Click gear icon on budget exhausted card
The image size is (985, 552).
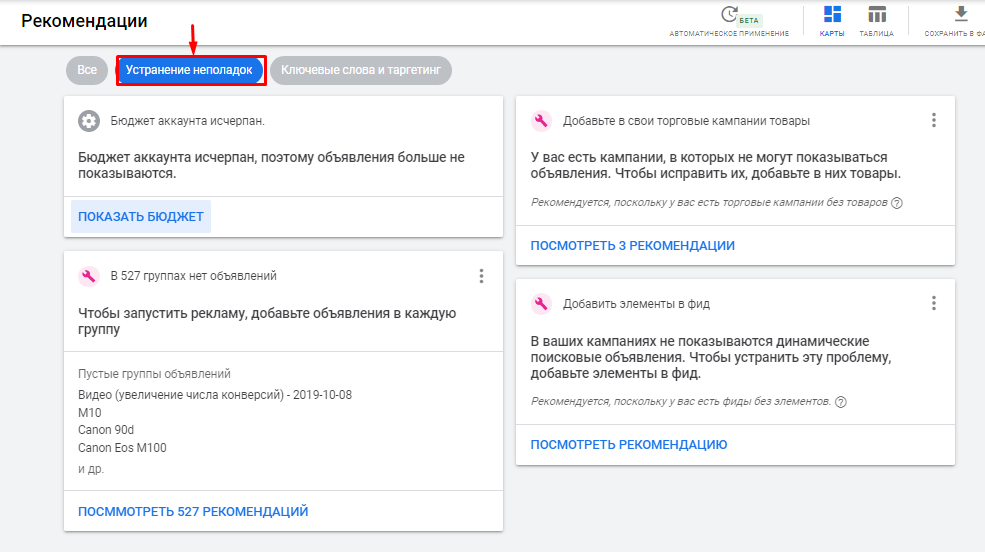89,121
